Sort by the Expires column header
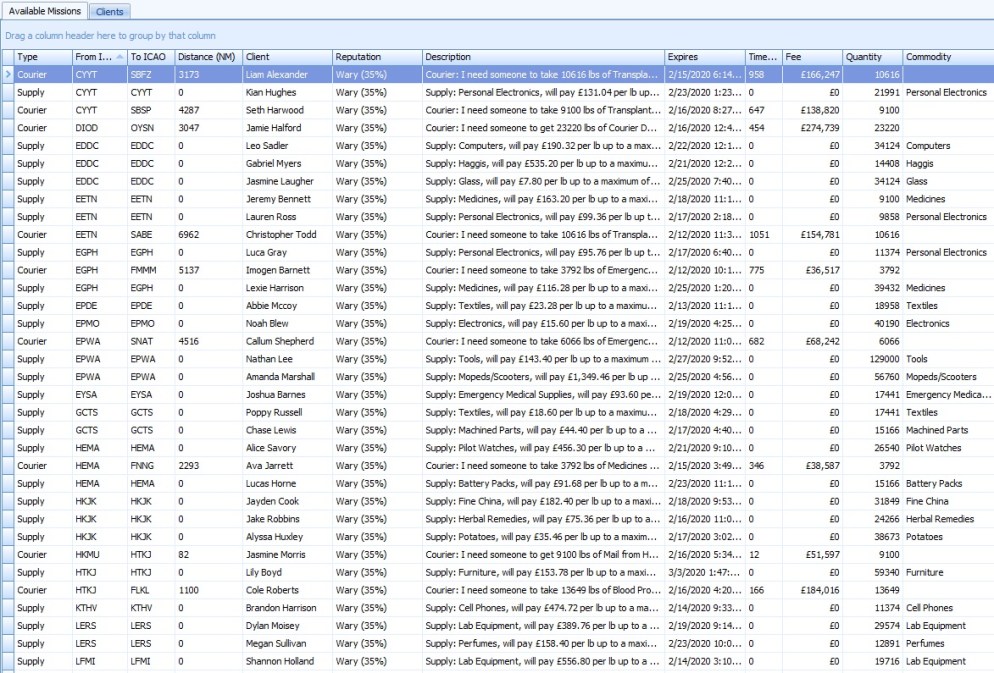Viewport: 994px width, 673px height. (x=704, y=57)
